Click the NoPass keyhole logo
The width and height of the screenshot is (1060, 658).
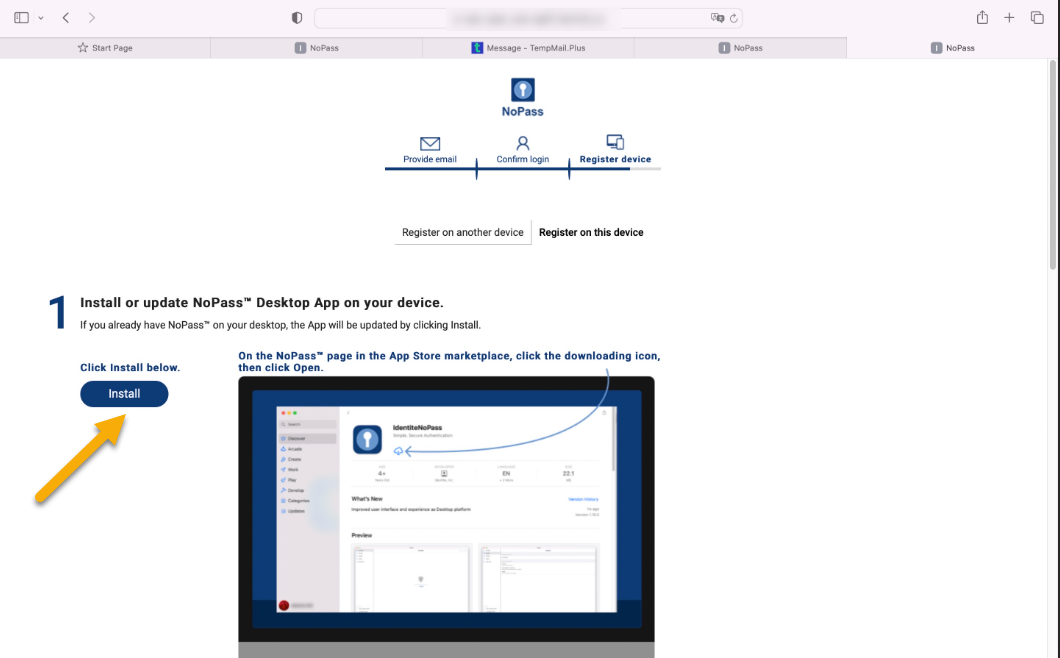tap(522, 90)
